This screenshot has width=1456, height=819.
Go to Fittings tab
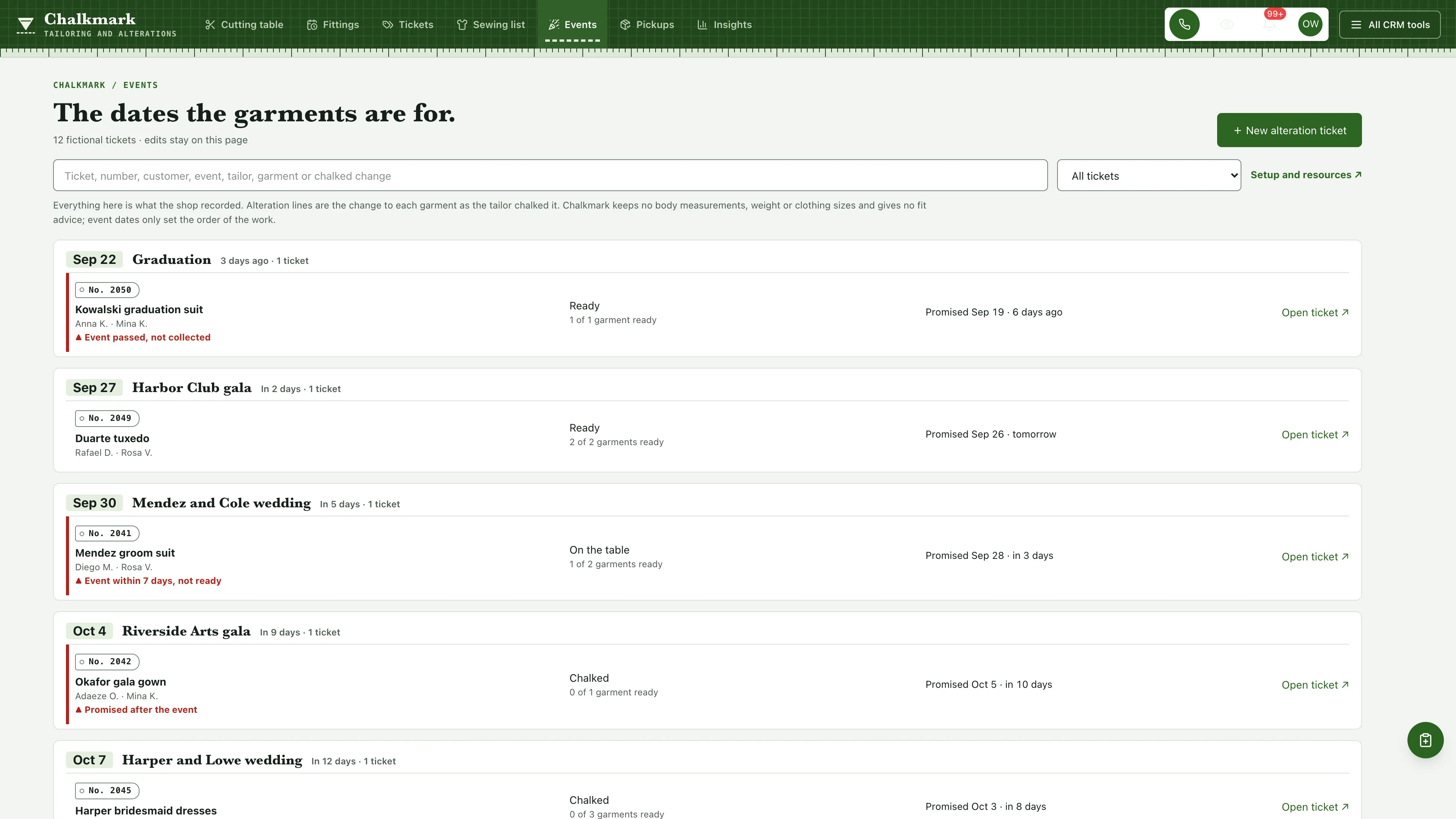point(333,25)
